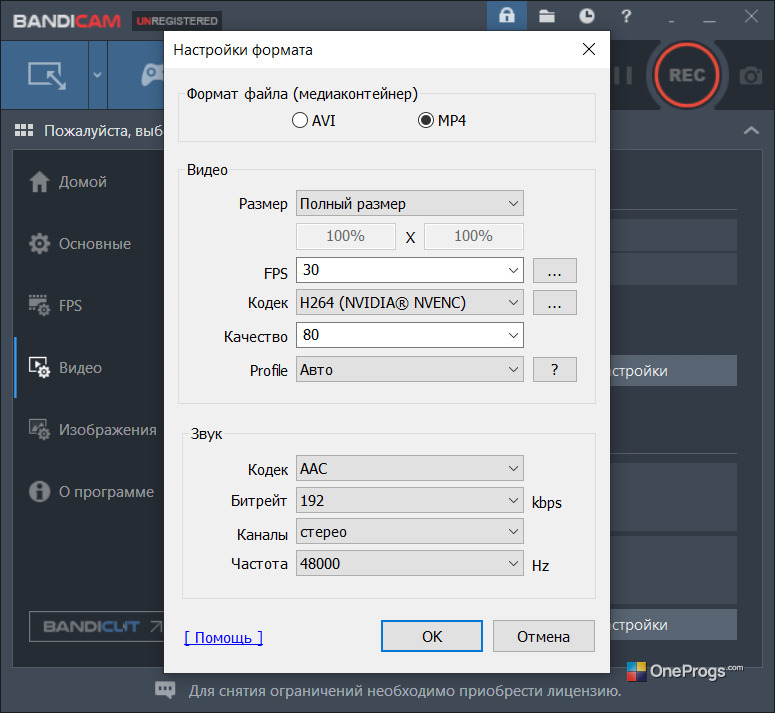This screenshot has height=713, width=775.
Task: Take screenshot with camera icon
Action: (x=750, y=76)
